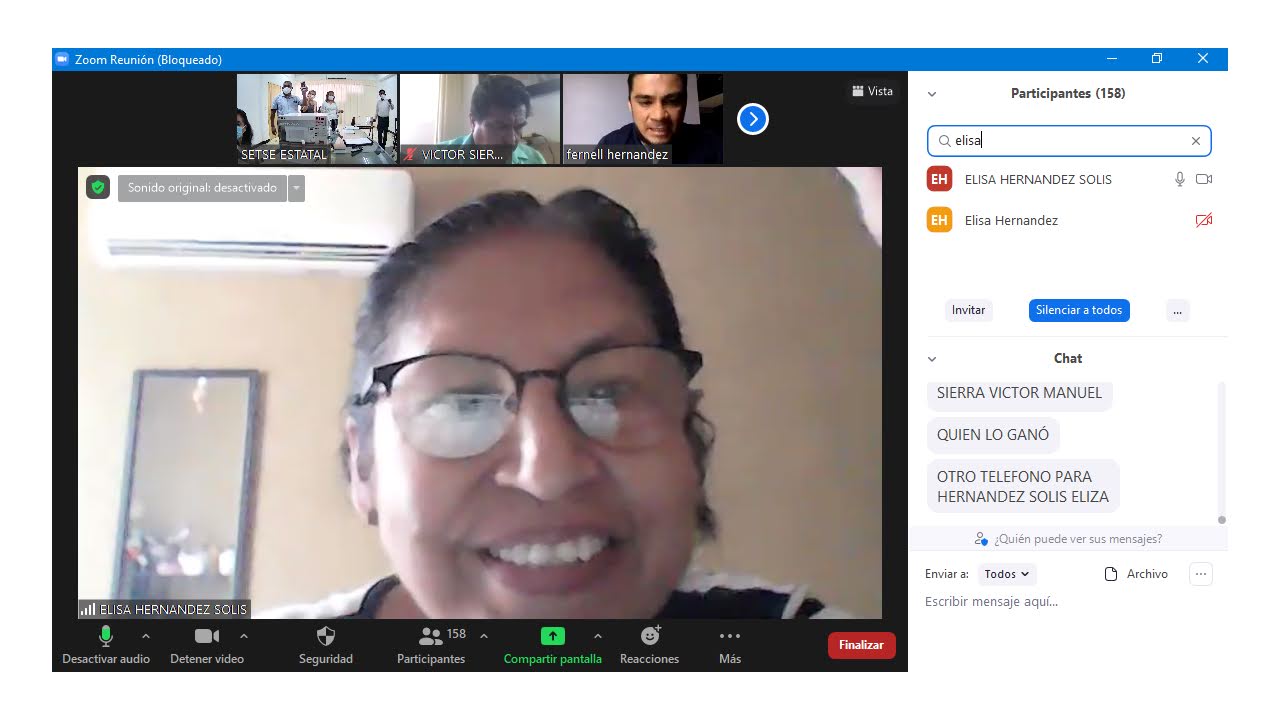Click the Invitar button
The height and width of the screenshot is (720, 1280).
[x=969, y=310]
